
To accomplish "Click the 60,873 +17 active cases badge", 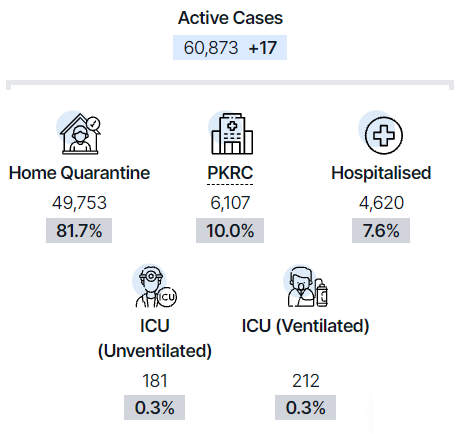I will tap(230, 48).
